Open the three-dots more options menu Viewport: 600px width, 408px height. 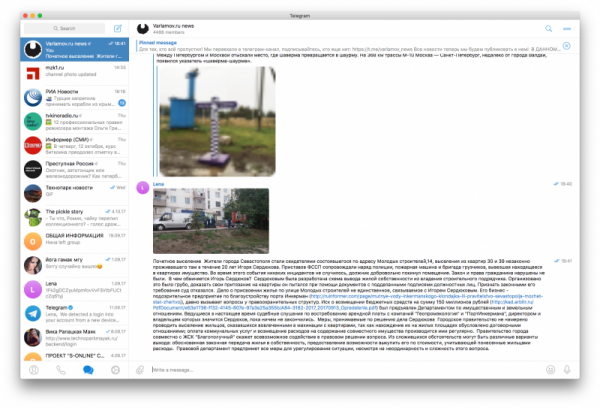(x=567, y=29)
